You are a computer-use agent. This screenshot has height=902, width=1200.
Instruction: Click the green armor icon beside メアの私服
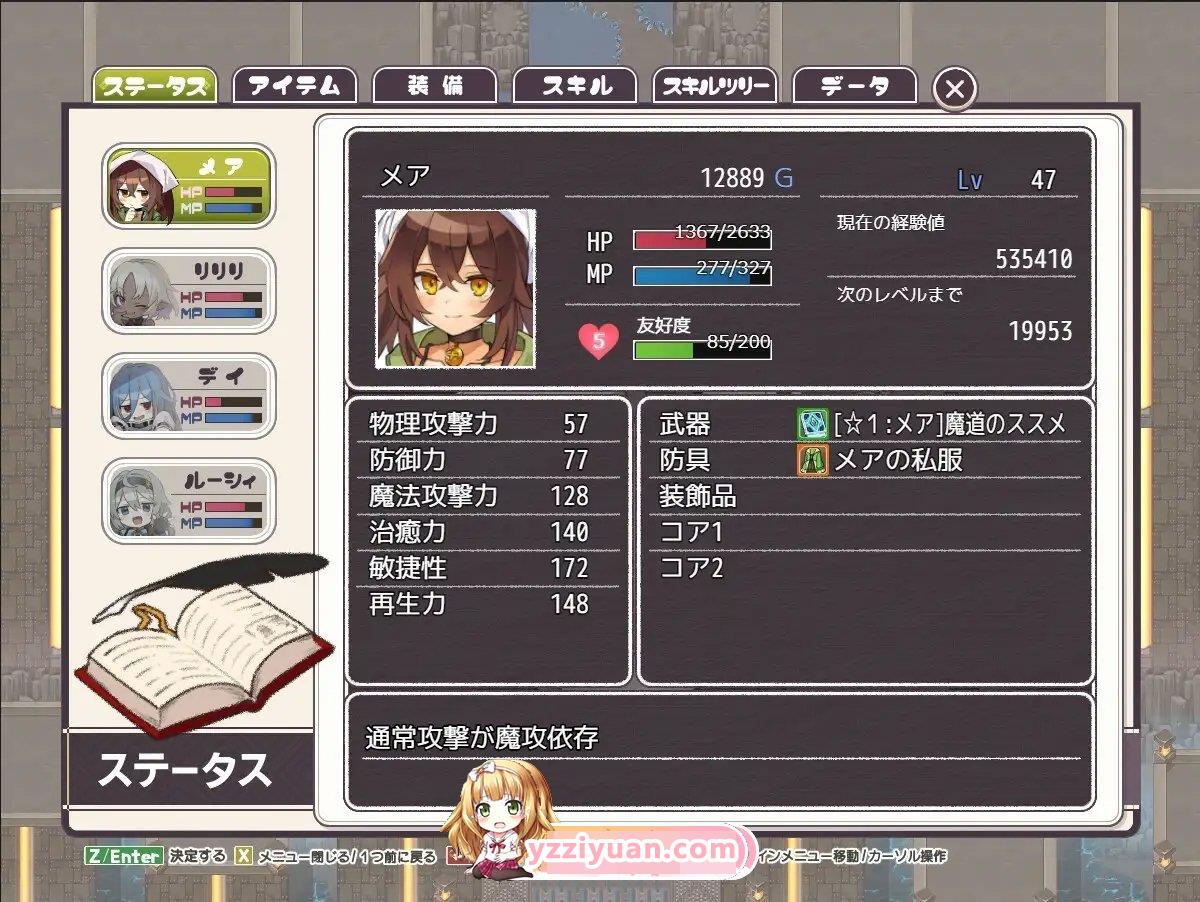(813, 460)
